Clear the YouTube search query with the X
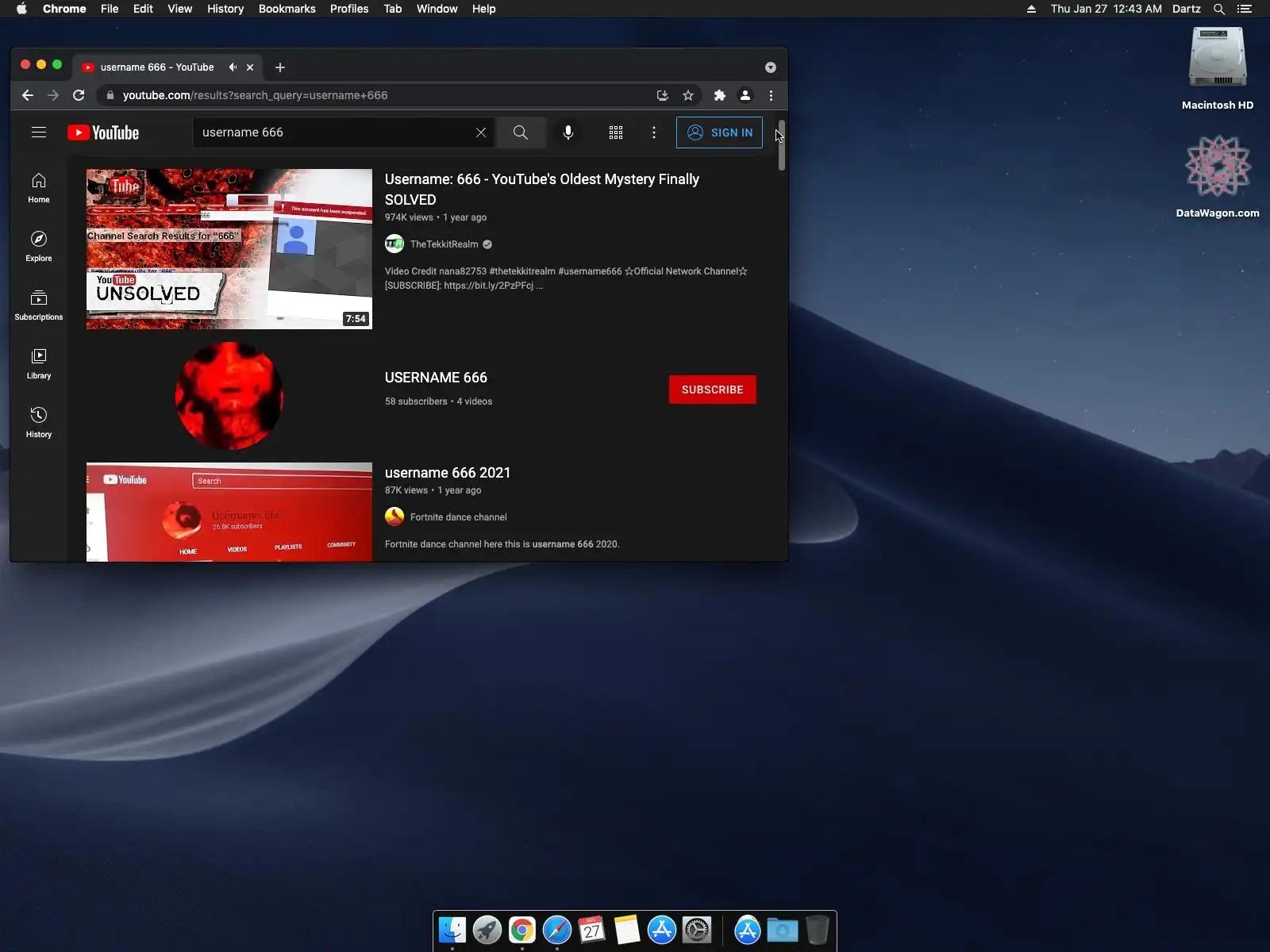The width and height of the screenshot is (1270, 952). 481,132
